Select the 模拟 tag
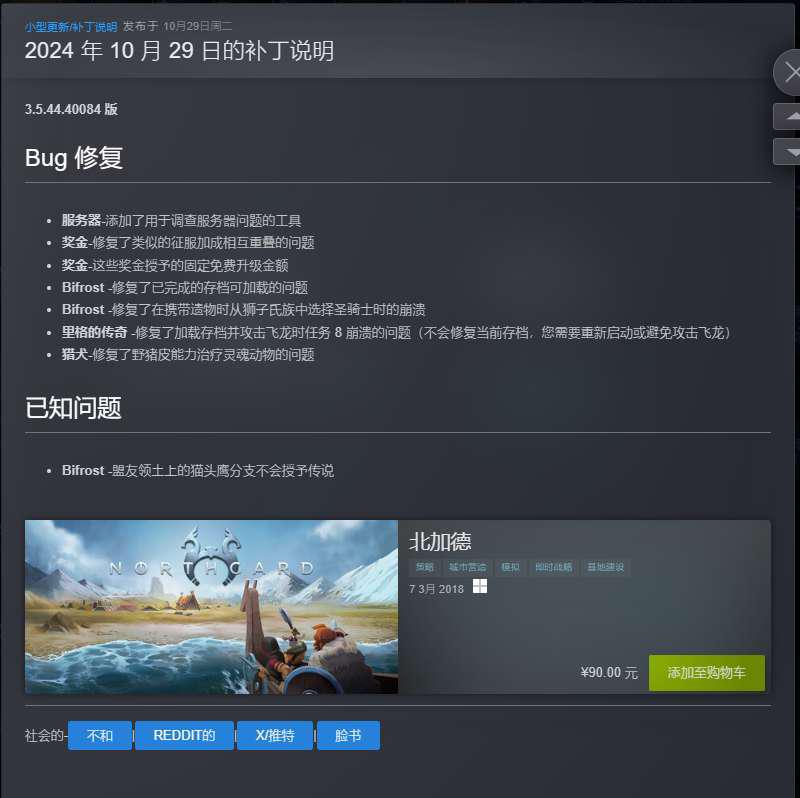The height and width of the screenshot is (798, 800). click(x=510, y=567)
